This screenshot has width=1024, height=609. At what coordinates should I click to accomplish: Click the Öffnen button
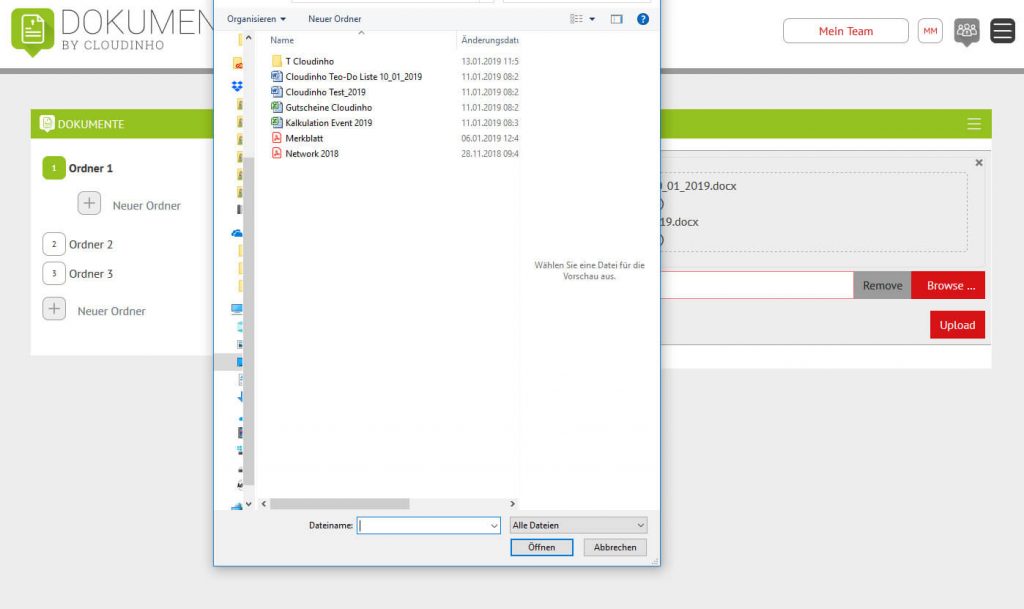[x=541, y=547]
